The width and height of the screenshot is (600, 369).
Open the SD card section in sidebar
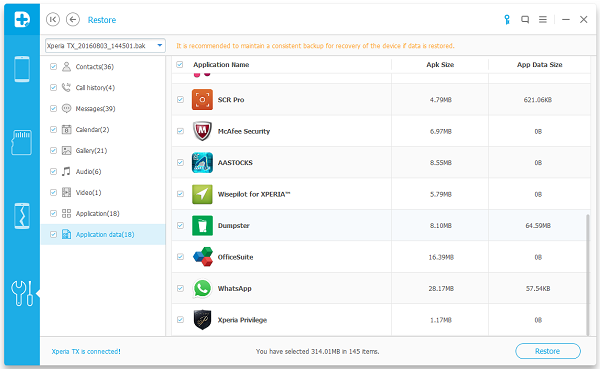pos(21,142)
